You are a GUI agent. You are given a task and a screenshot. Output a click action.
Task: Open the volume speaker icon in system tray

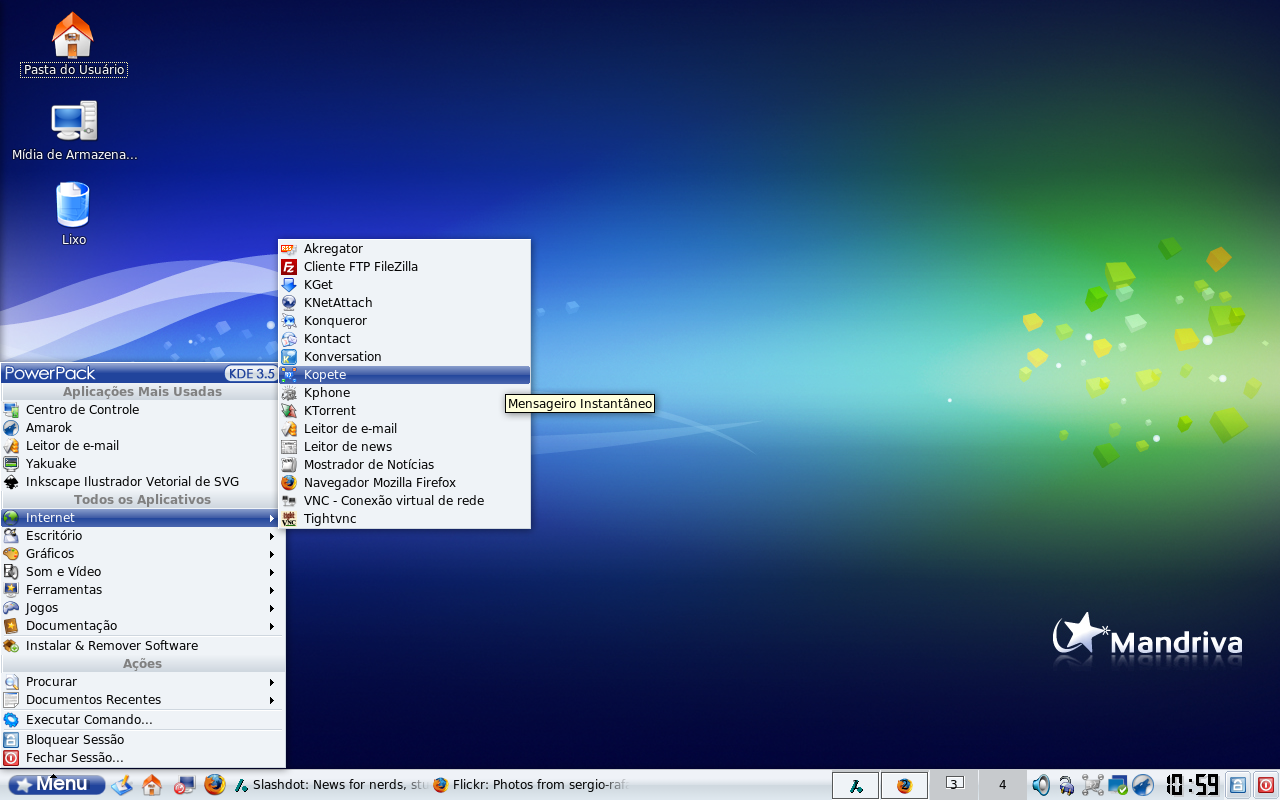[1041, 785]
